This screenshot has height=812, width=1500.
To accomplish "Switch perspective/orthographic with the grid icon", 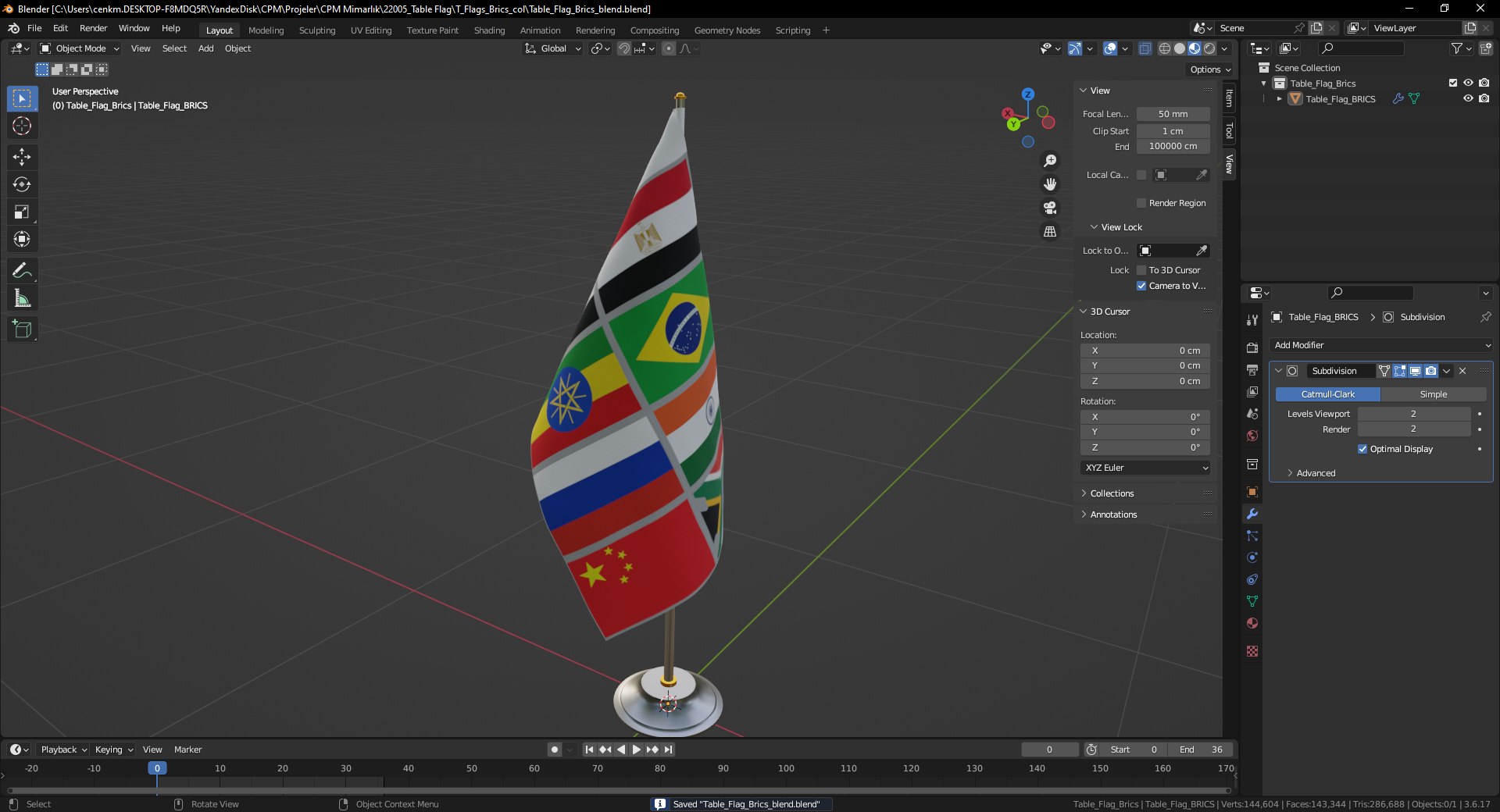I will [1050, 232].
